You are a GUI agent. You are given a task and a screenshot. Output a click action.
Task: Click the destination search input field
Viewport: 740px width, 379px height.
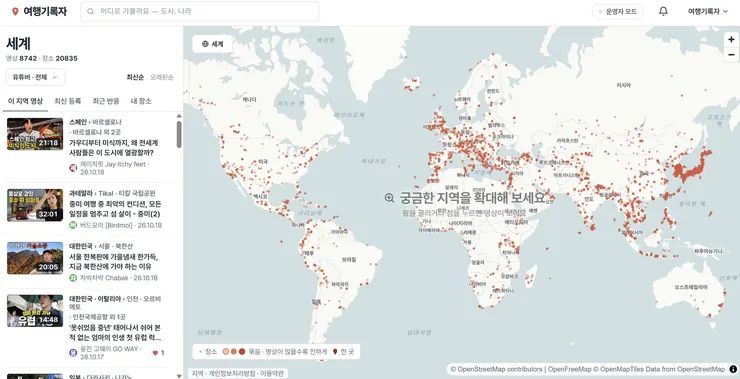click(x=200, y=11)
